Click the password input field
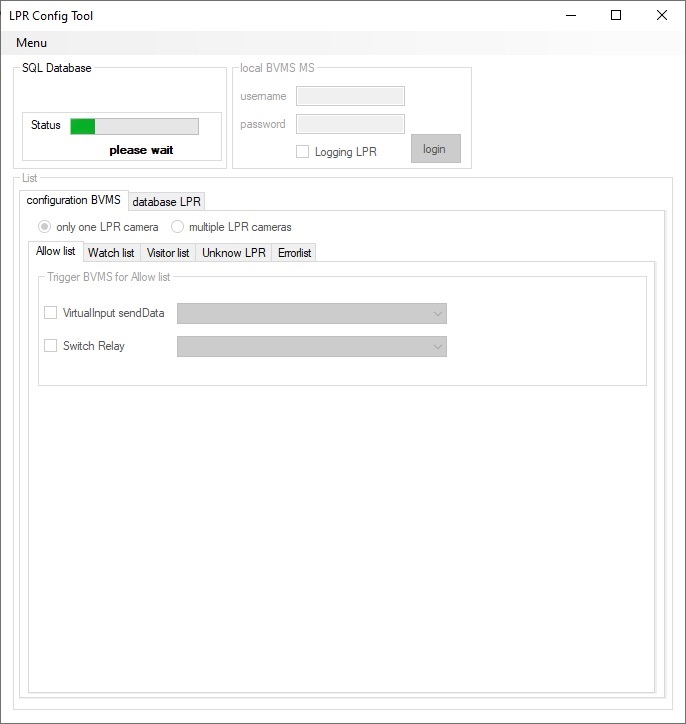686x724 pixels. [x=350, y=124]
